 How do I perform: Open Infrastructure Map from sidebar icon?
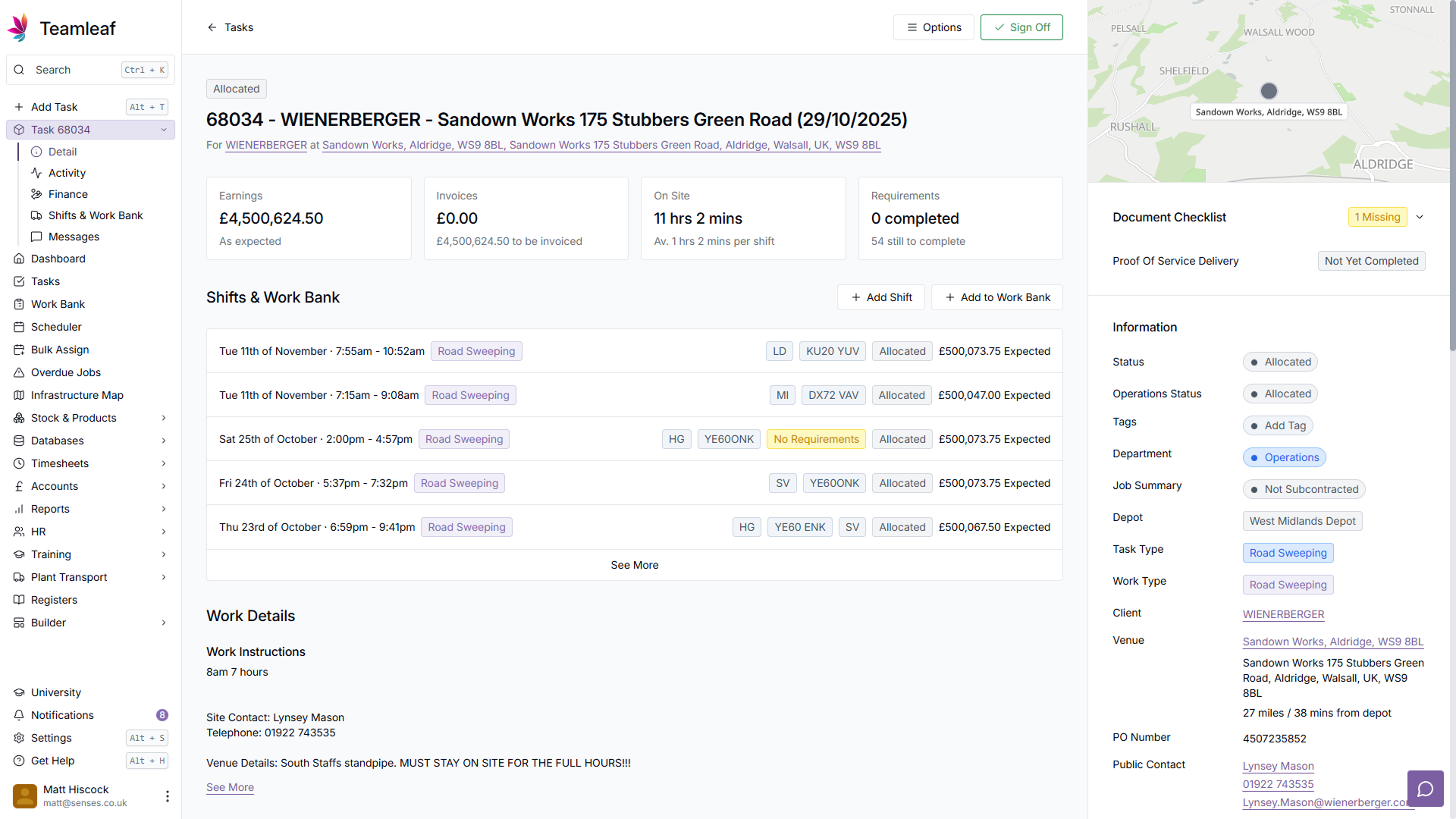(x=20, y=395)
